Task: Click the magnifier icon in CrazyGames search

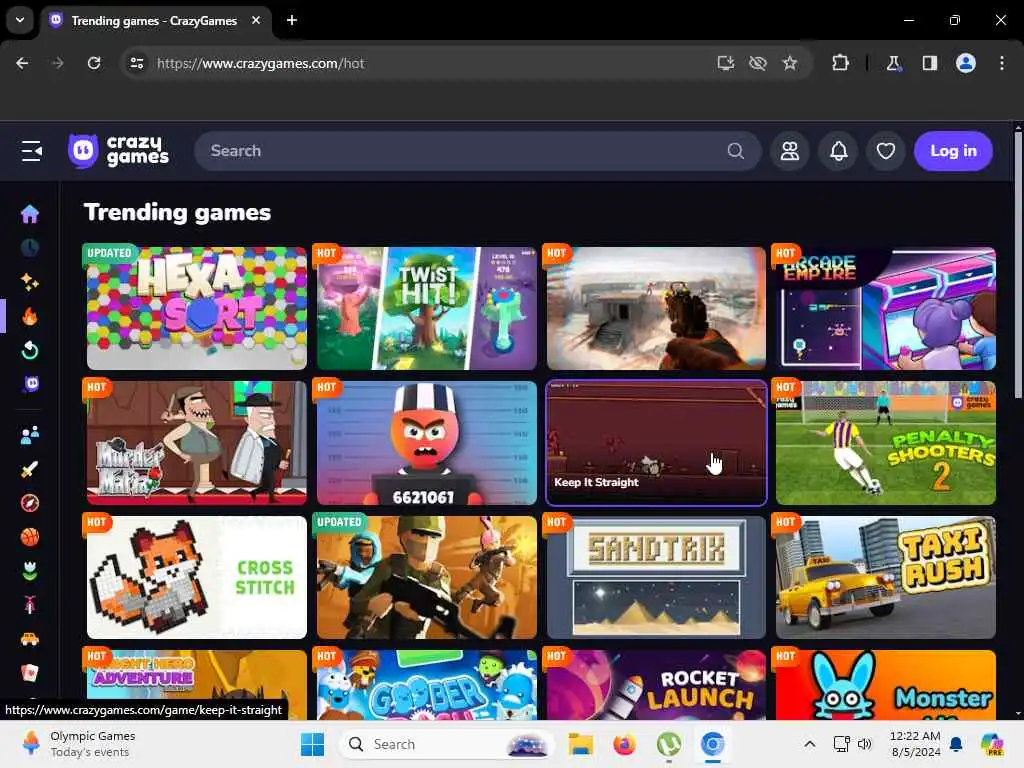Action: 735,151
